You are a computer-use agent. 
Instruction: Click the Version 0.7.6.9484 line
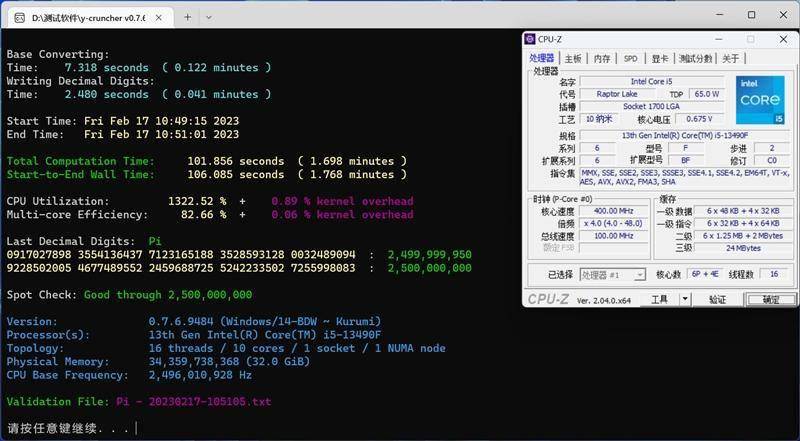[x=194, y=322]
